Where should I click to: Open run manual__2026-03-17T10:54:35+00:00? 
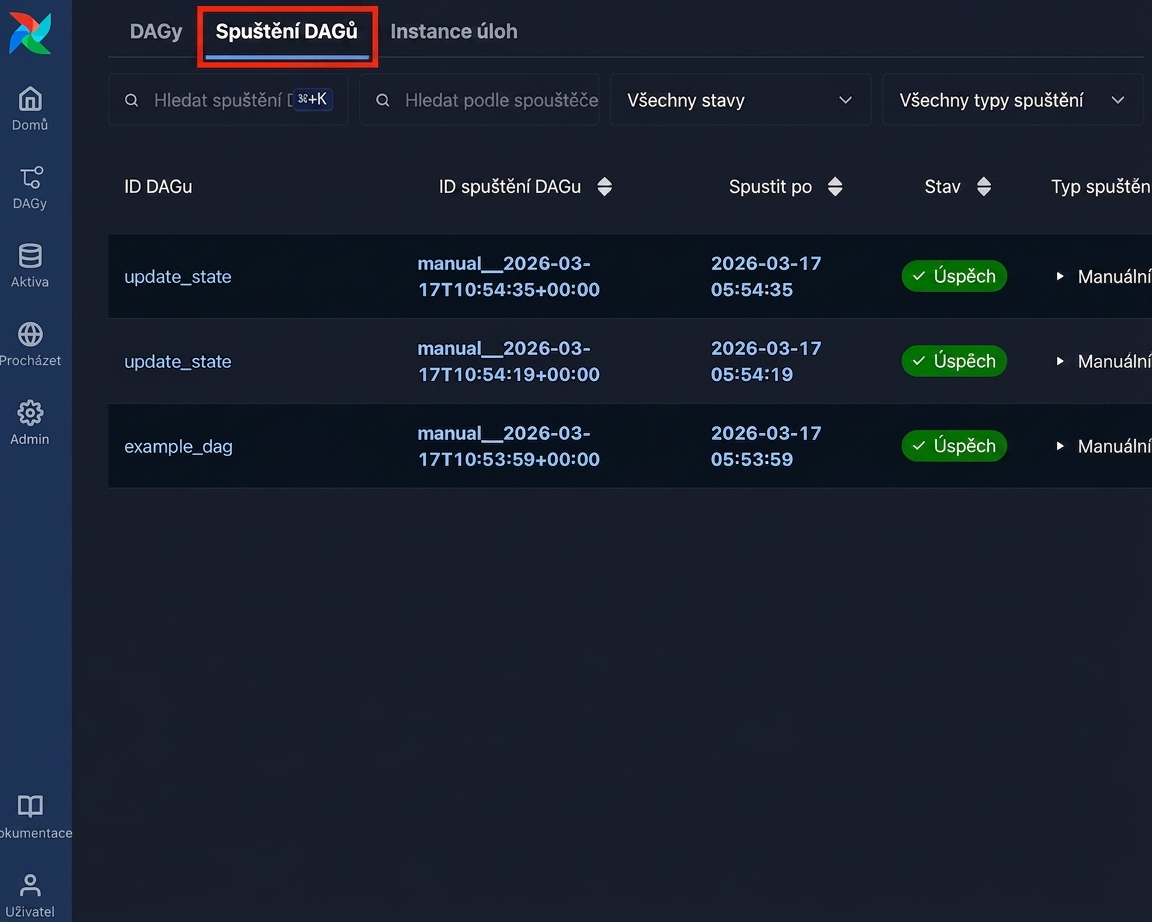508,276
